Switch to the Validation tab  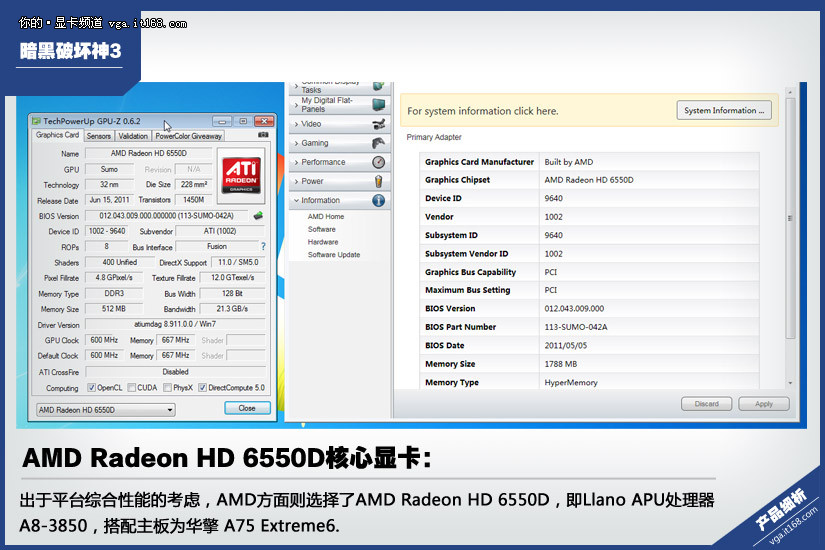(x=133, y=136)
